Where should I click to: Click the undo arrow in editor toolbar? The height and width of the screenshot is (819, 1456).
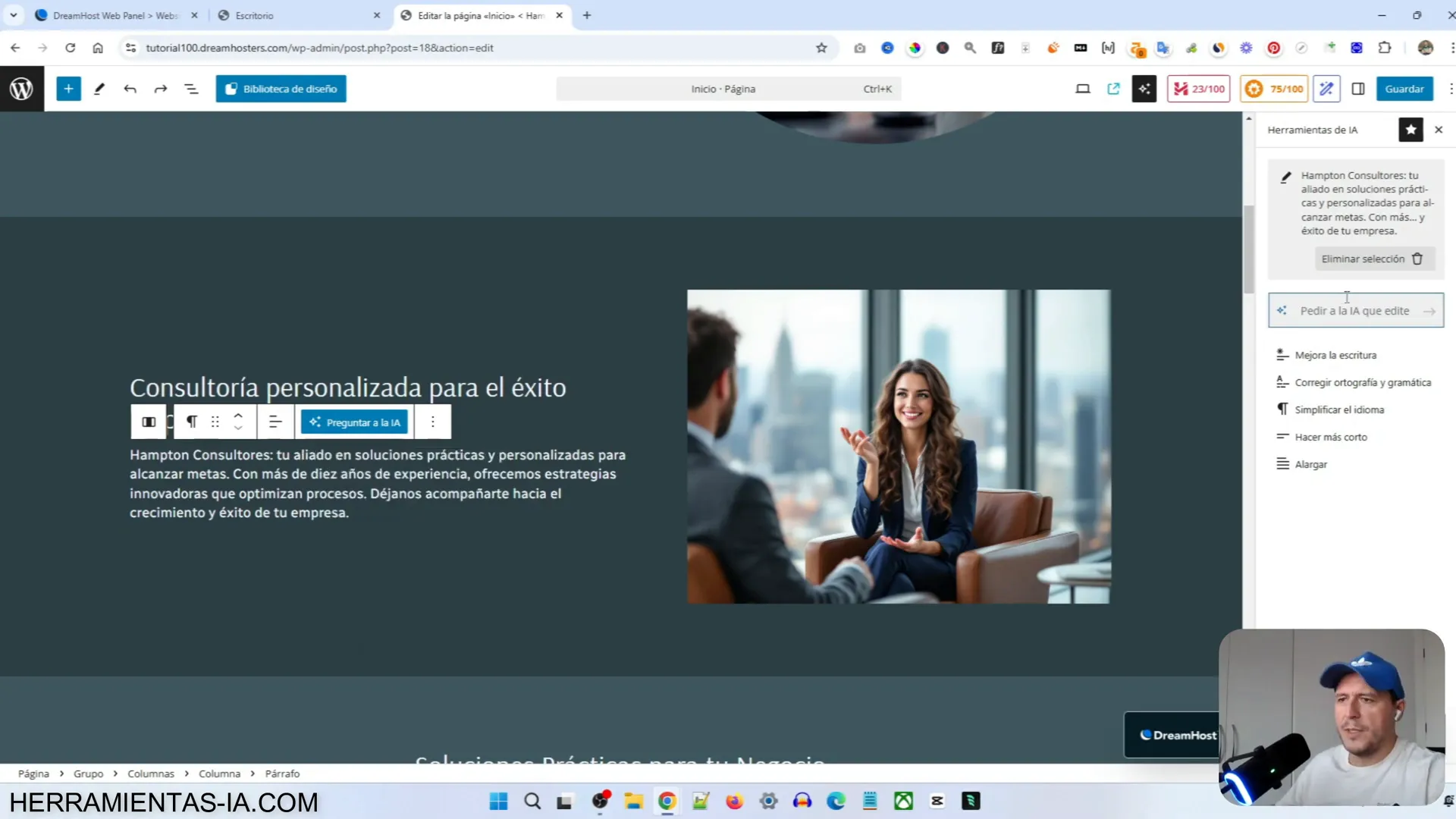(130, 89)
